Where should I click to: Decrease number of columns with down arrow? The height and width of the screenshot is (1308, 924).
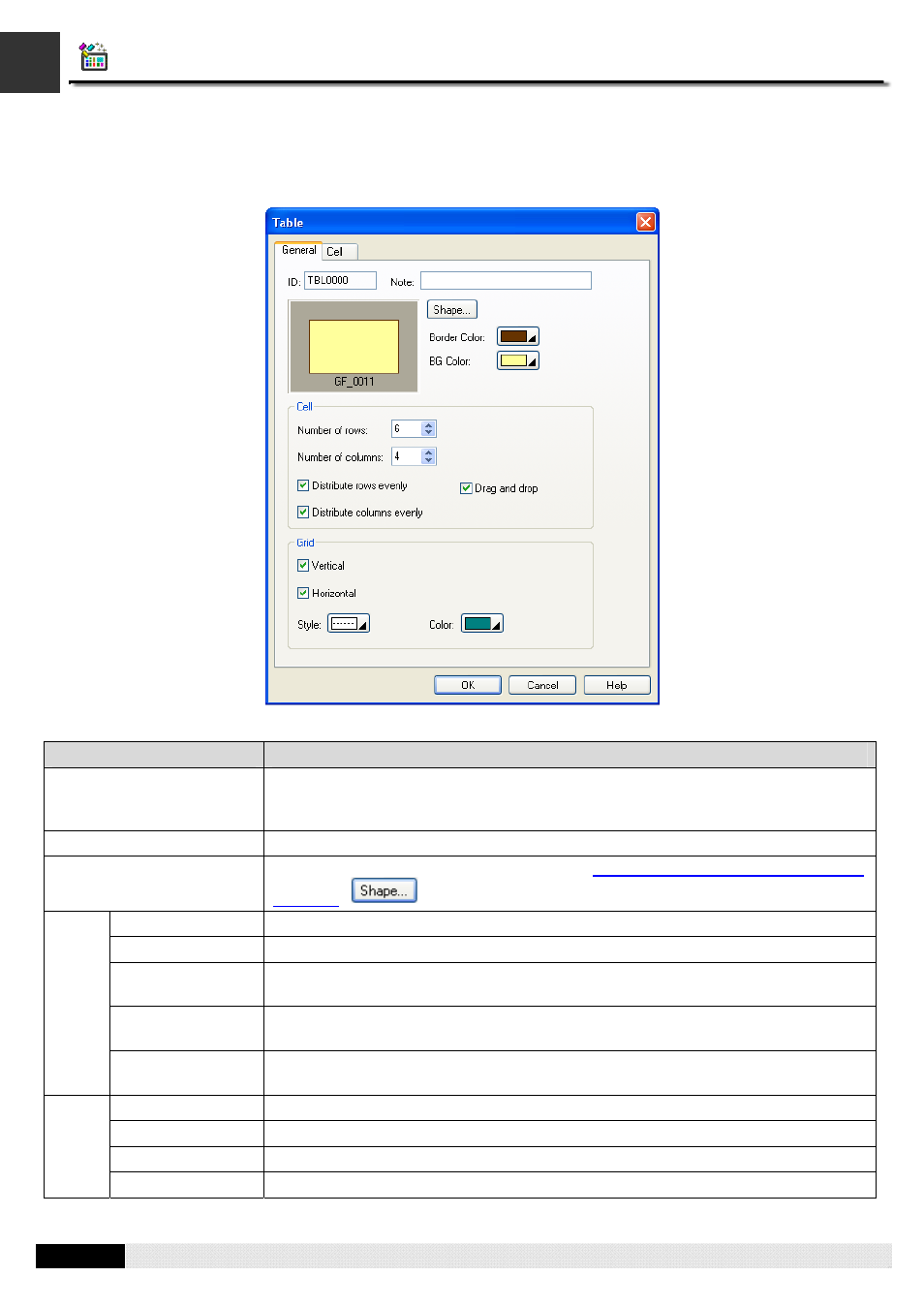[x=429, y=459]
